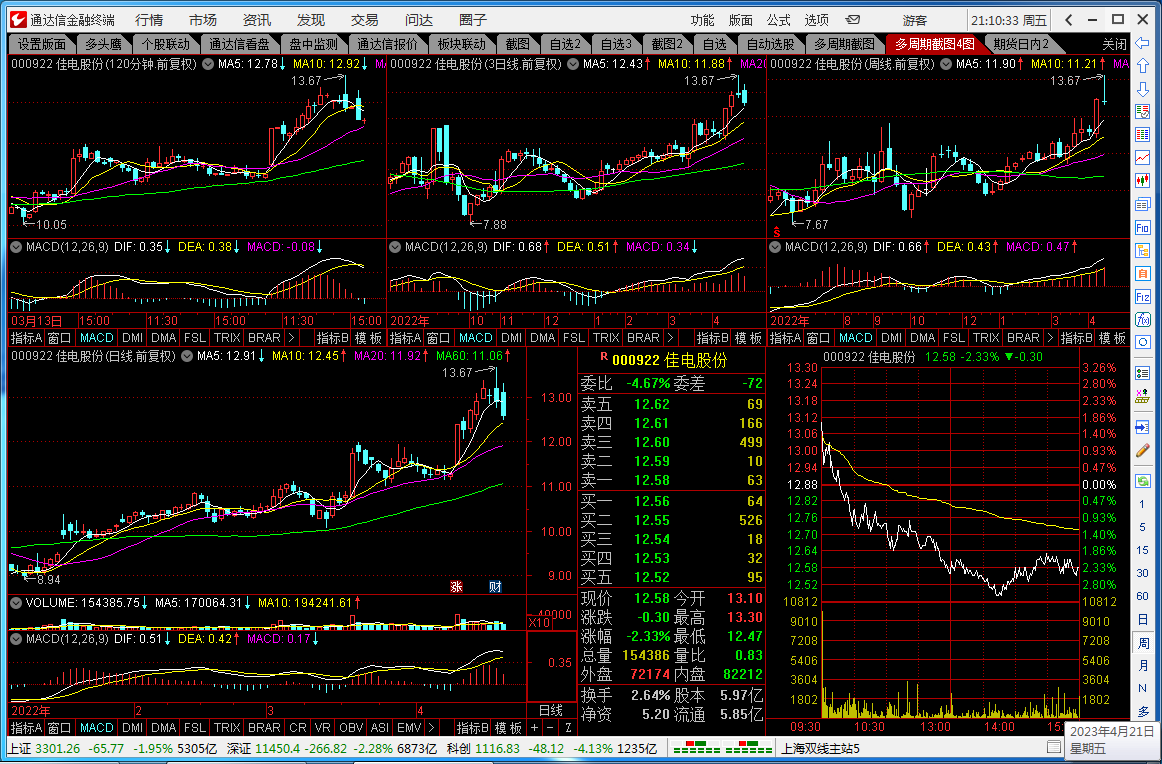Open the 市场 menu
Screen dimensions: 1162x764
point(203,20)
